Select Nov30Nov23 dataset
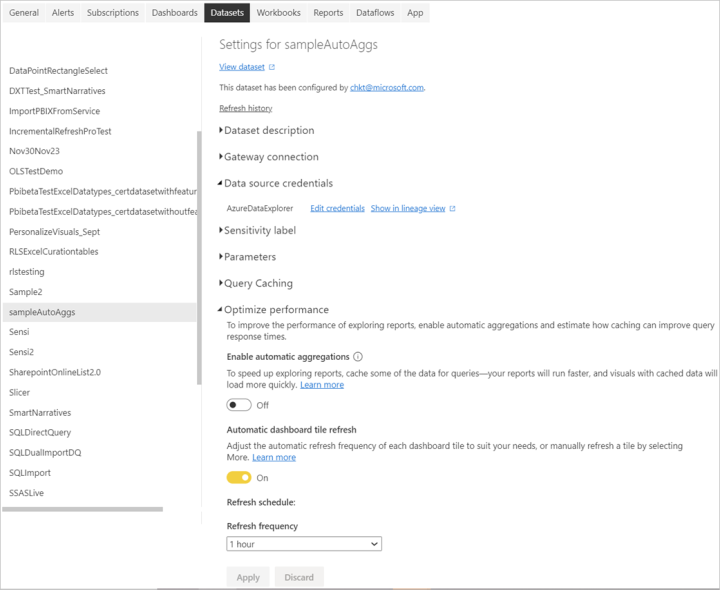 pos(34,151)
